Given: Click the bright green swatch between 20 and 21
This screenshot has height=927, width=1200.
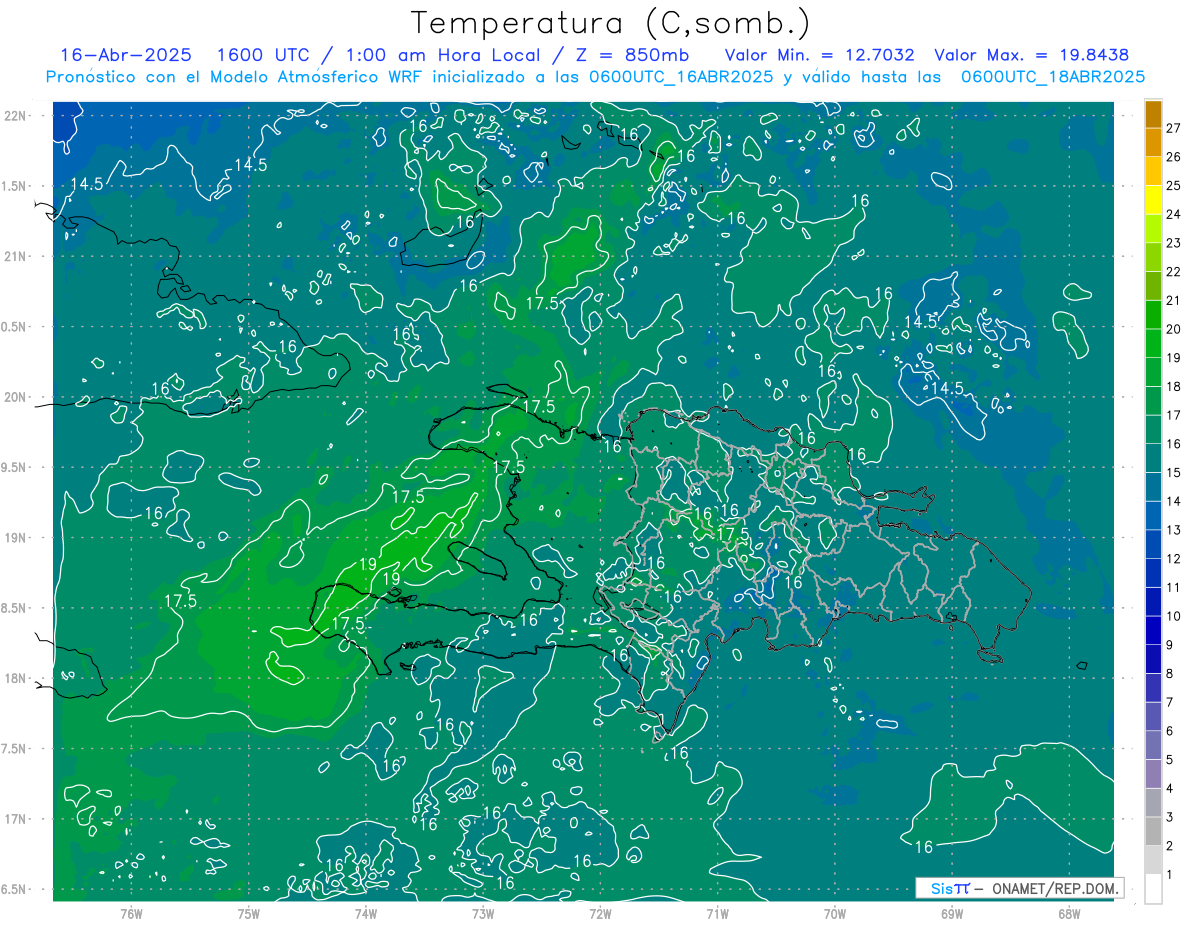Looking at the screenshot, I should pos(1153,315).
